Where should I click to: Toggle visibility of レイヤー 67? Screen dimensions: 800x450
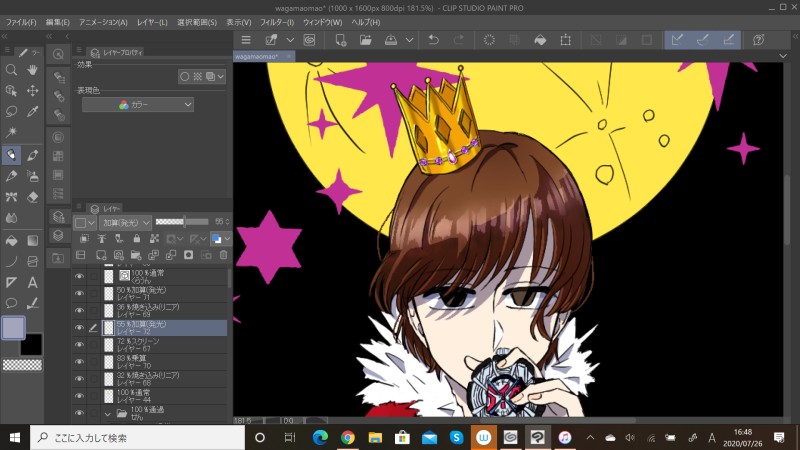coord(79,345)
